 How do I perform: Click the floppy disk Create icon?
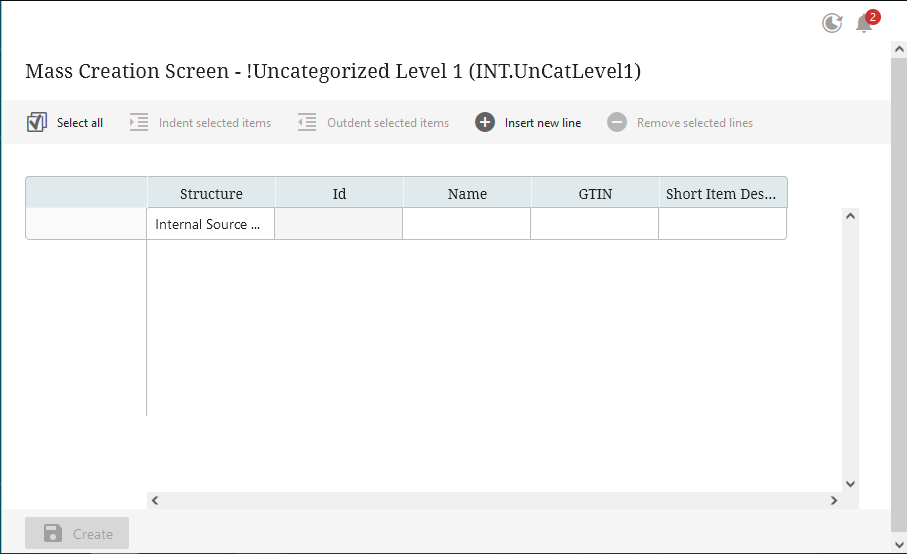point(53,533)
